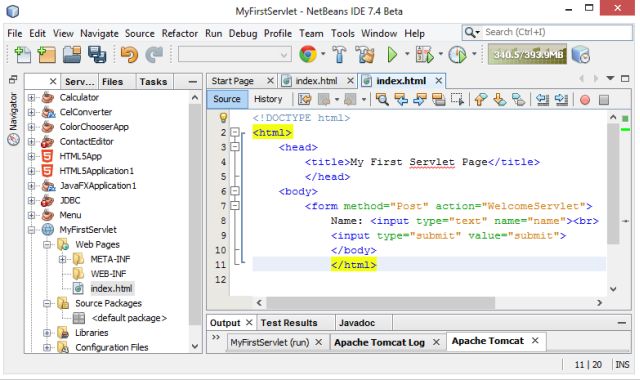Close the MyFirstServlet (run) output tab
Screen dimensions: 640x380
[319, 342]
